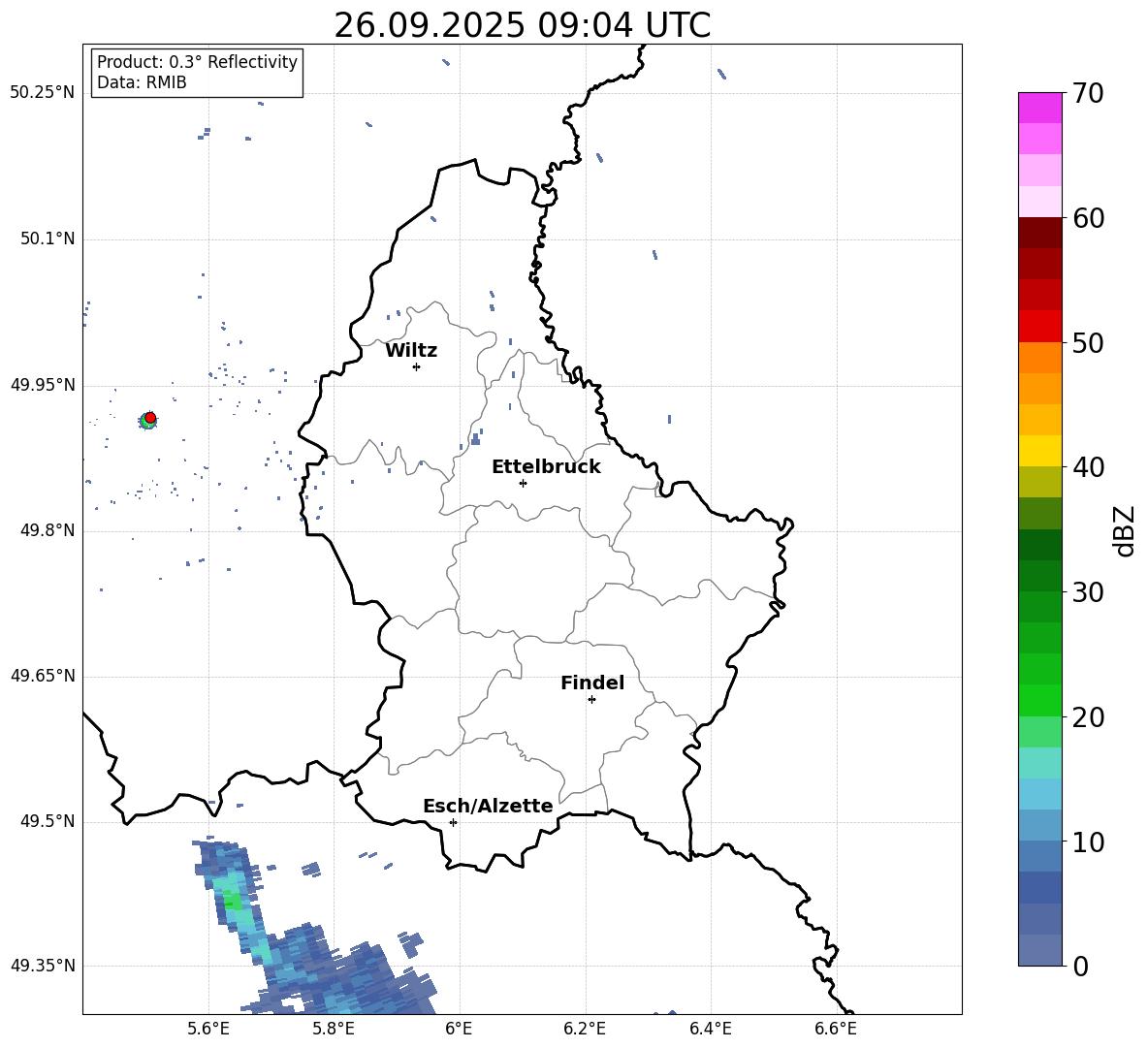Click the colorbar 0 tick label
The image size is (1148, 1048).
coord(1081,966)
